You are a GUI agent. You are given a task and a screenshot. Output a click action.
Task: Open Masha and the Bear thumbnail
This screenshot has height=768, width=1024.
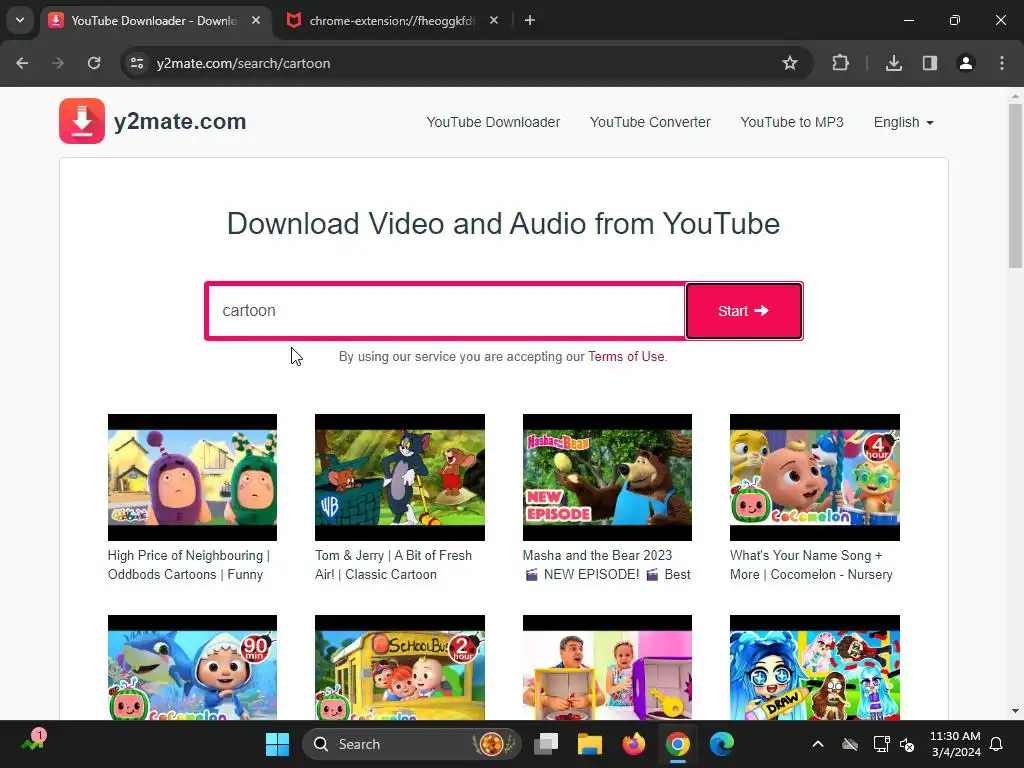607,477
